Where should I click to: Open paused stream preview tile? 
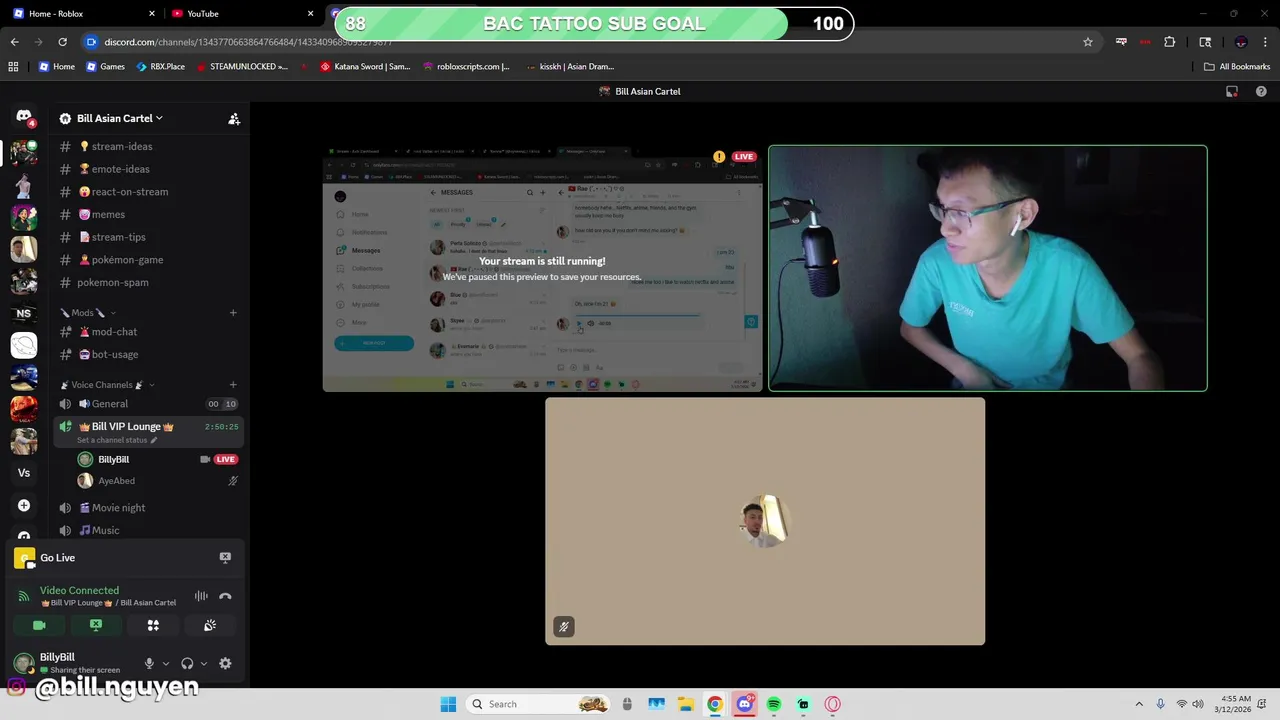coord(542,269)
